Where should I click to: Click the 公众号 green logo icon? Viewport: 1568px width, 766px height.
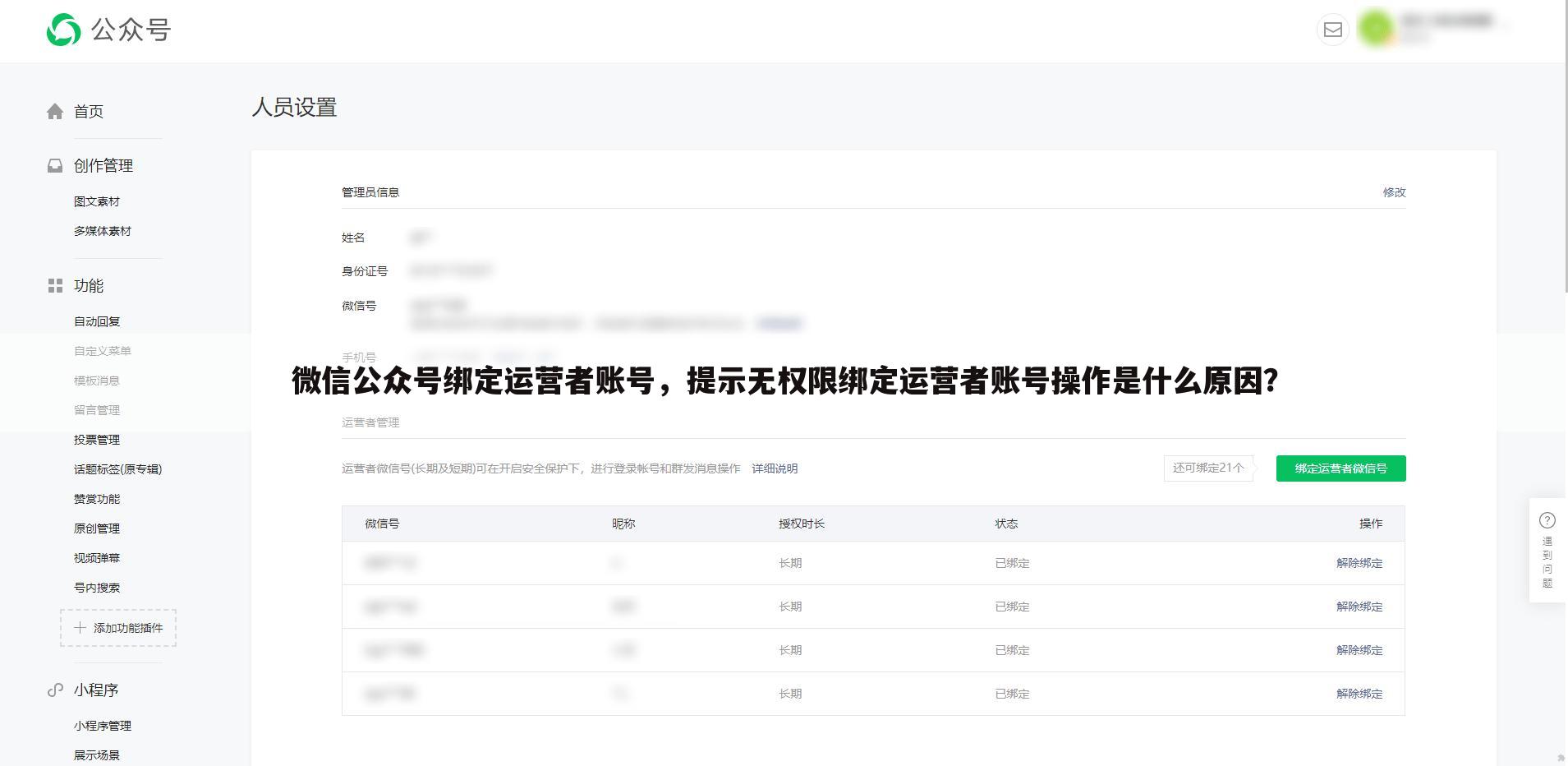(63, 30)
